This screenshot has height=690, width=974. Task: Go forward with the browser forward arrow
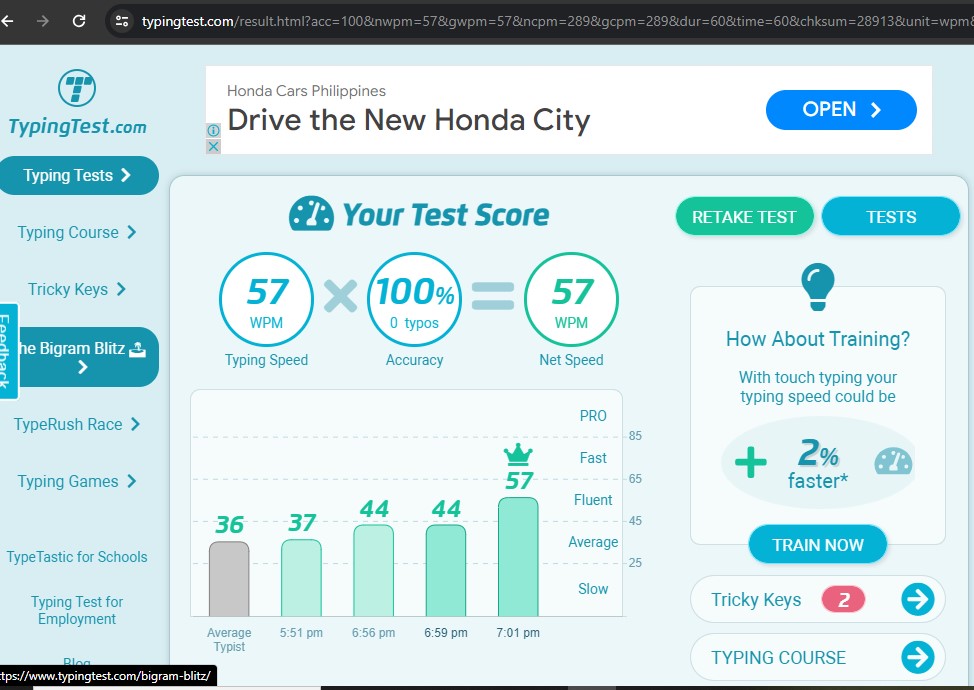42,21
